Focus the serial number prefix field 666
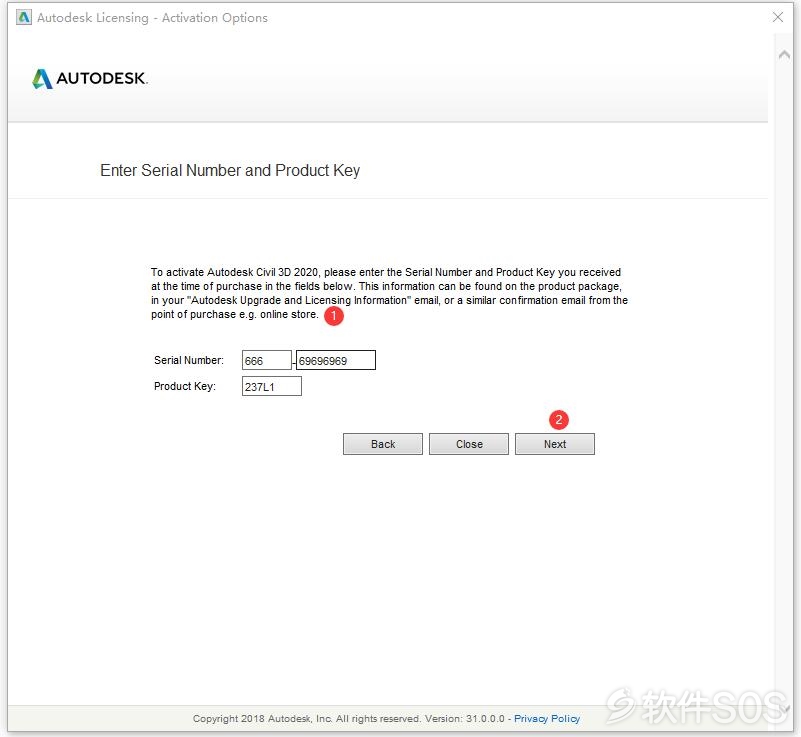This screenshot has width=801, height=737. [x=267, y=360]
